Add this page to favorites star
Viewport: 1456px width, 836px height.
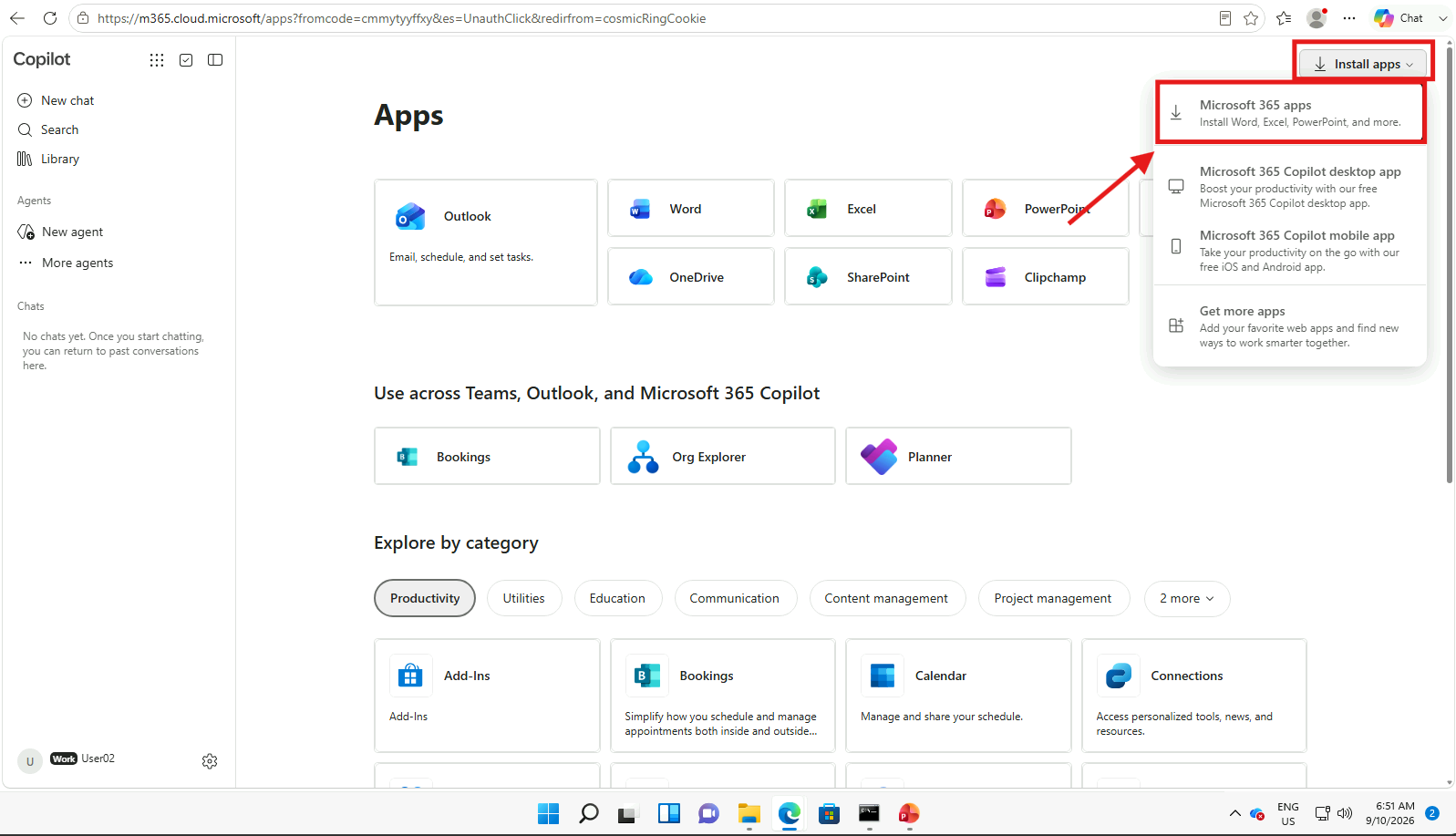tap(1251, 18)
